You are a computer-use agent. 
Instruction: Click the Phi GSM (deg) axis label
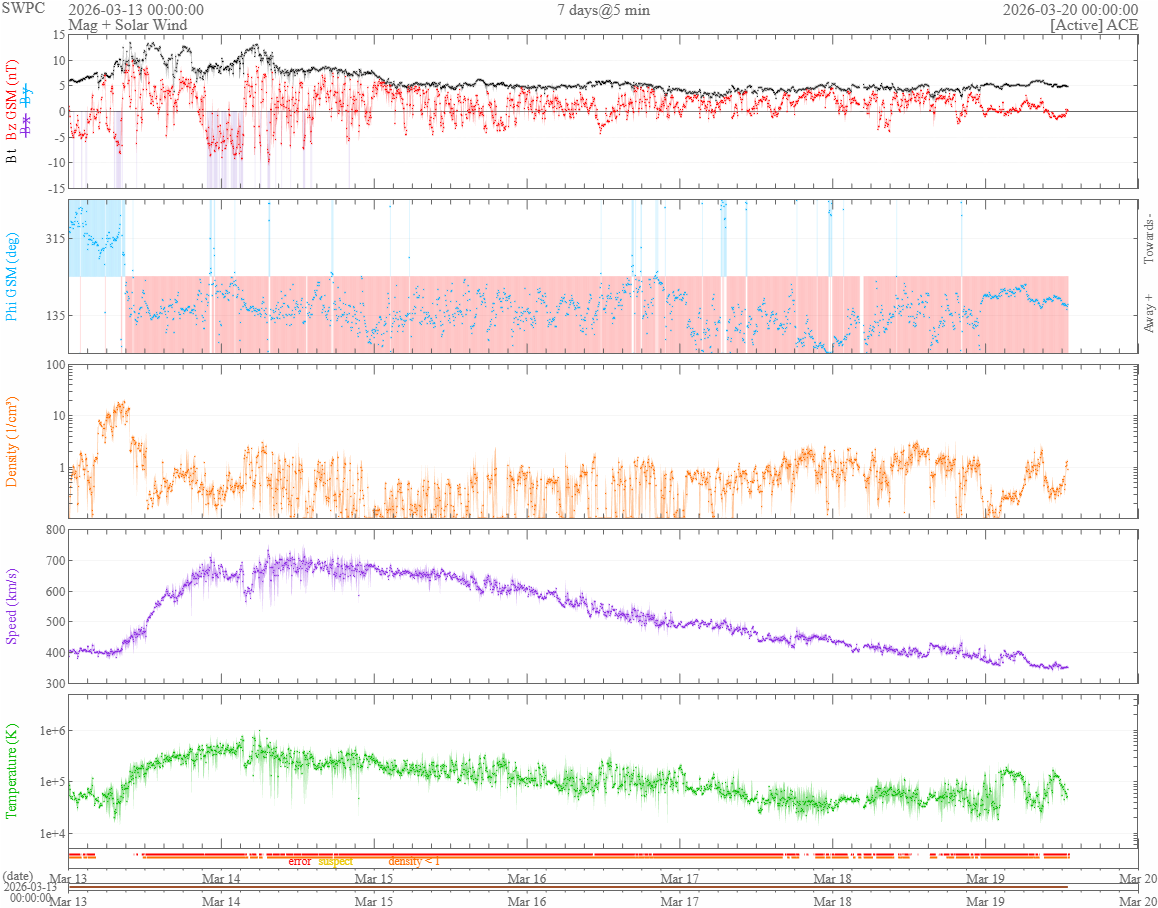point(11,277)
